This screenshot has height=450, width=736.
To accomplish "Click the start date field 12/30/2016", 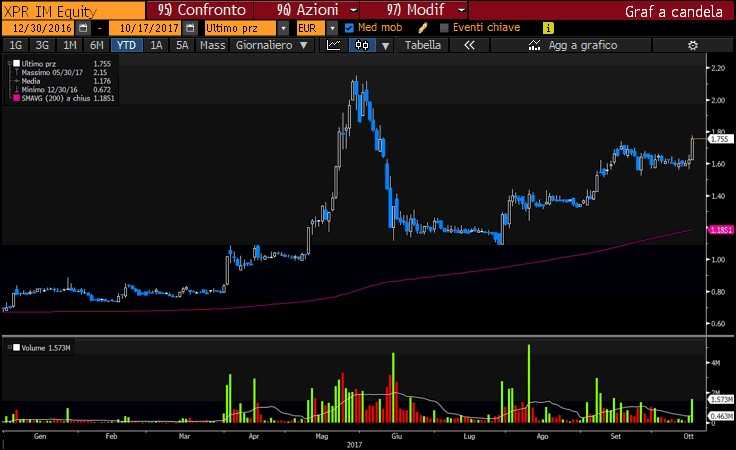I will [39, 28].
